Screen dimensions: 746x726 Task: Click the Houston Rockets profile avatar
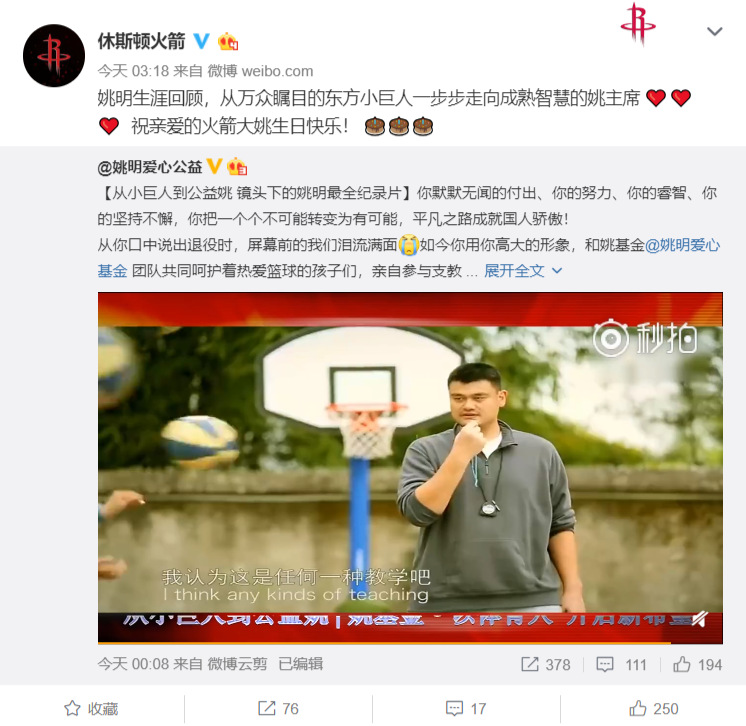54,56
